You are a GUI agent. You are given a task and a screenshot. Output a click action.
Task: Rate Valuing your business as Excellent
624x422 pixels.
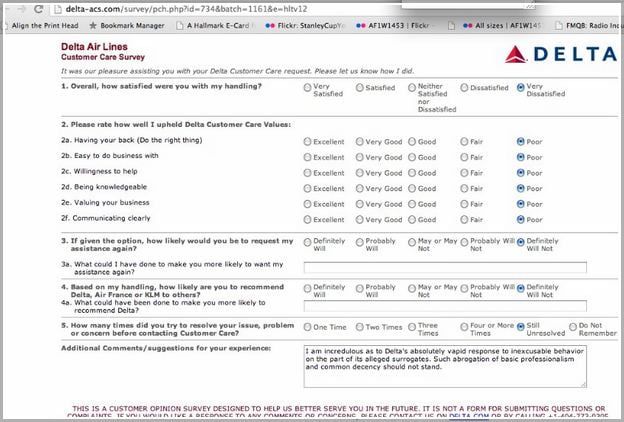[x=307, y=204]
